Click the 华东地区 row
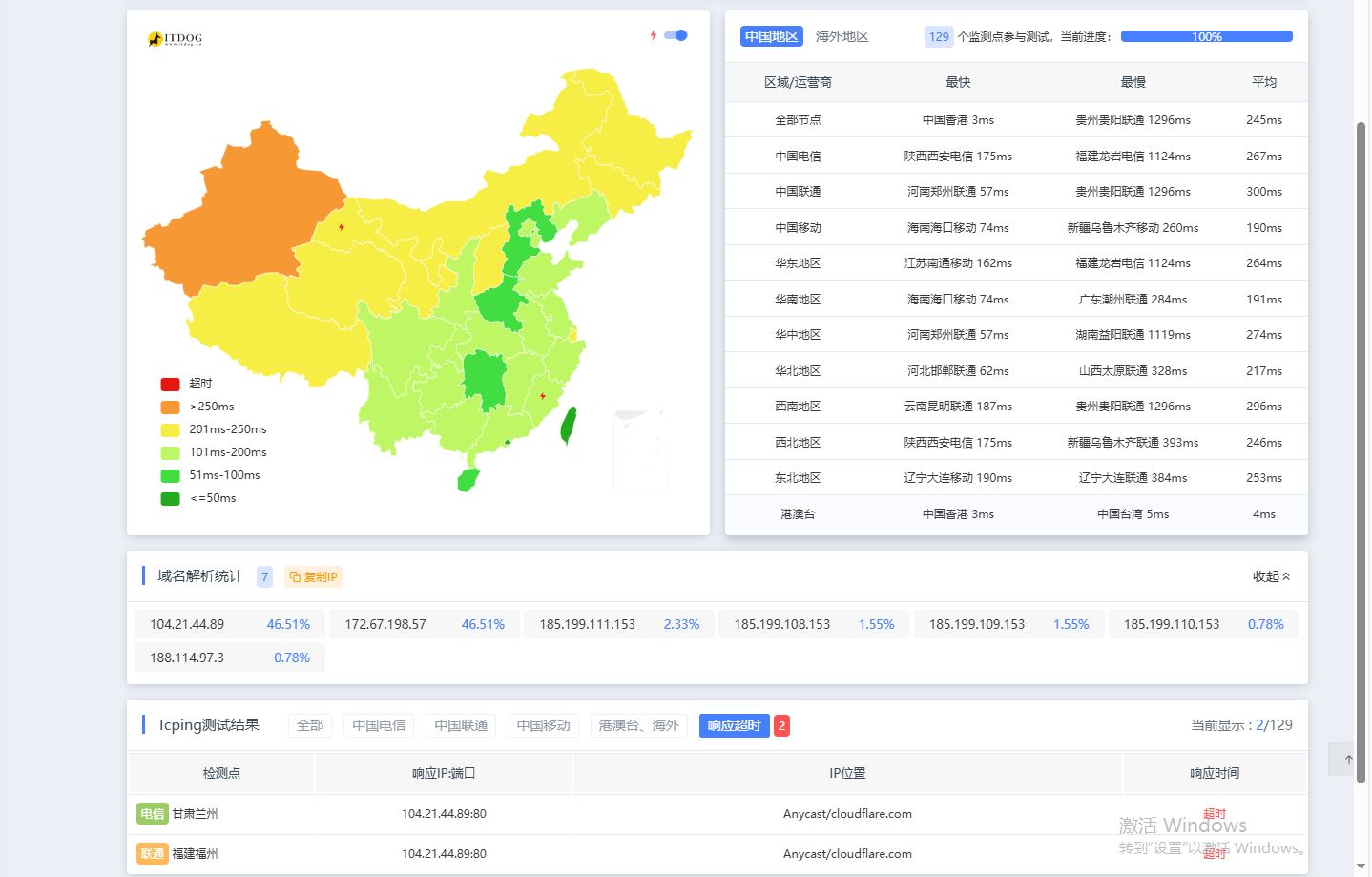 [x=1016, y=262]
